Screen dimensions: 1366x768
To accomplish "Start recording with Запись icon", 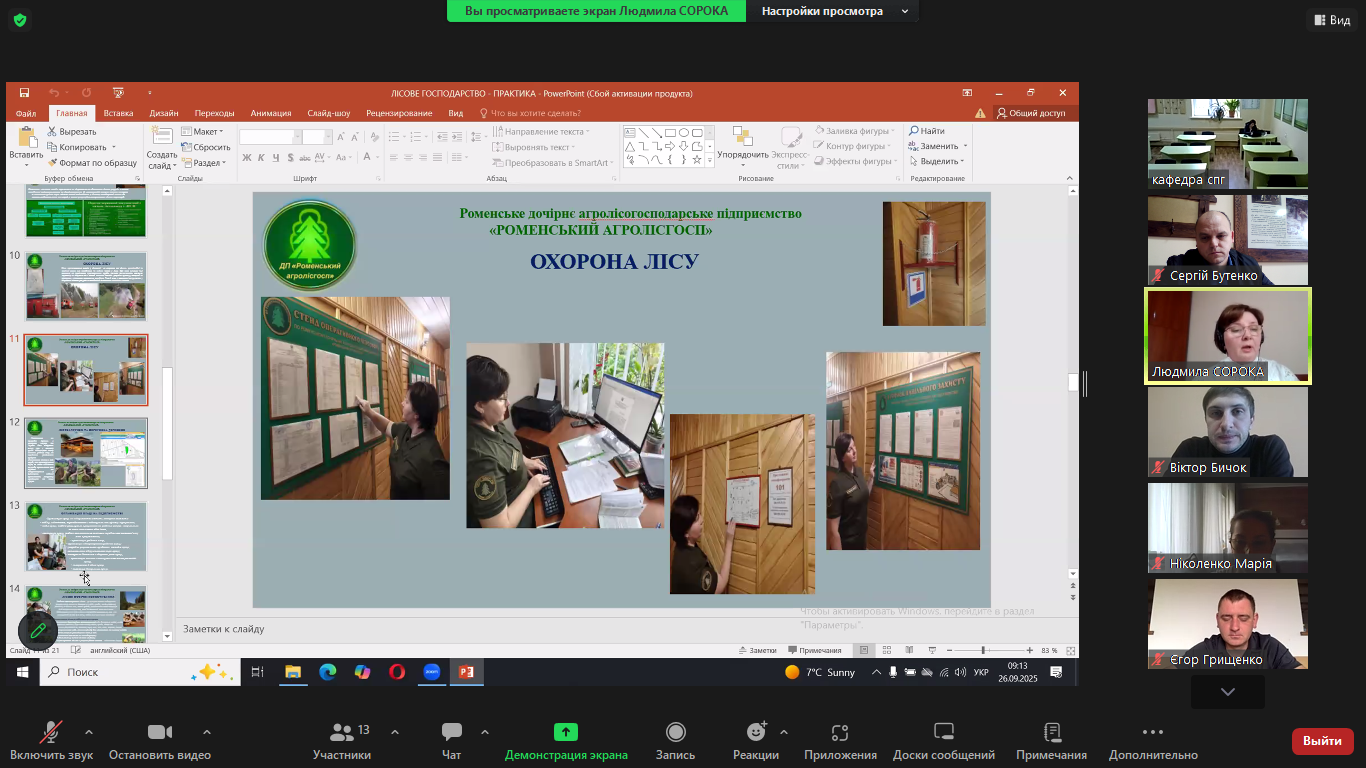I will [x=675, y=733].
